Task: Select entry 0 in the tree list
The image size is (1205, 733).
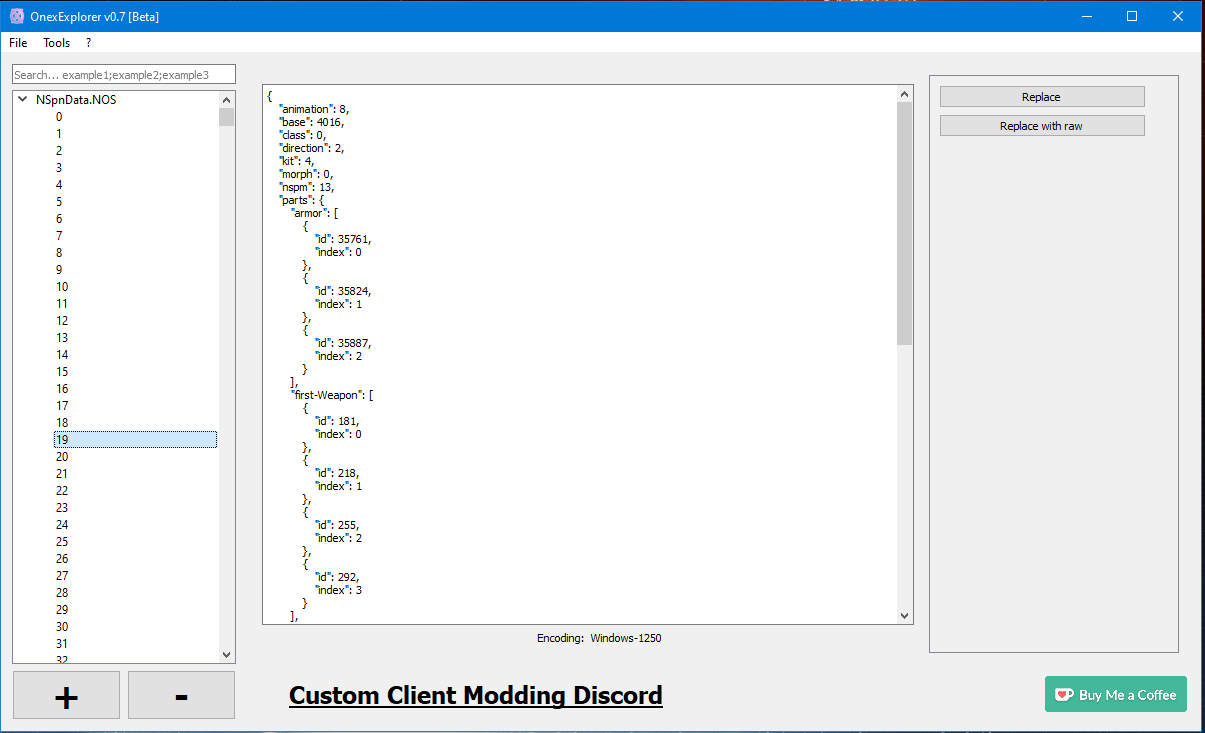Action: click(x=59, y=117)
